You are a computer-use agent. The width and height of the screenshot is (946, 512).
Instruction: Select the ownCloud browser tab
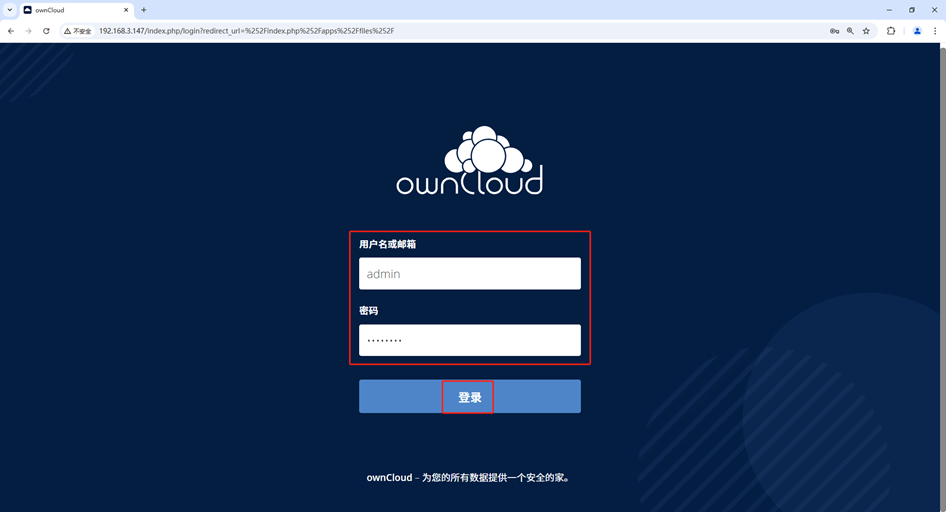[x=77, y=10]
